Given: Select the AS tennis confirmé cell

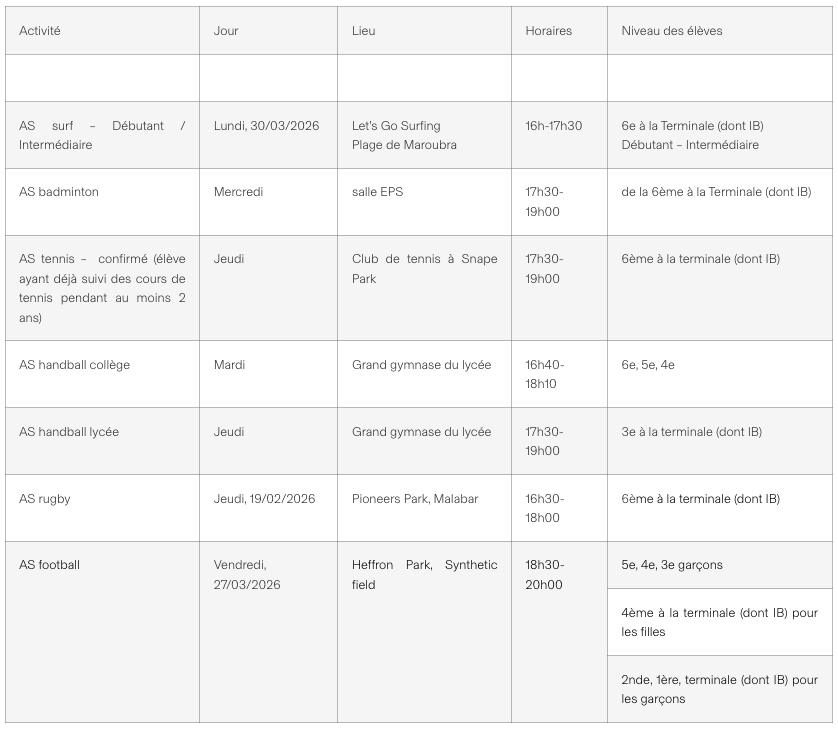Looking at the screenshot, I should [102, 288].
